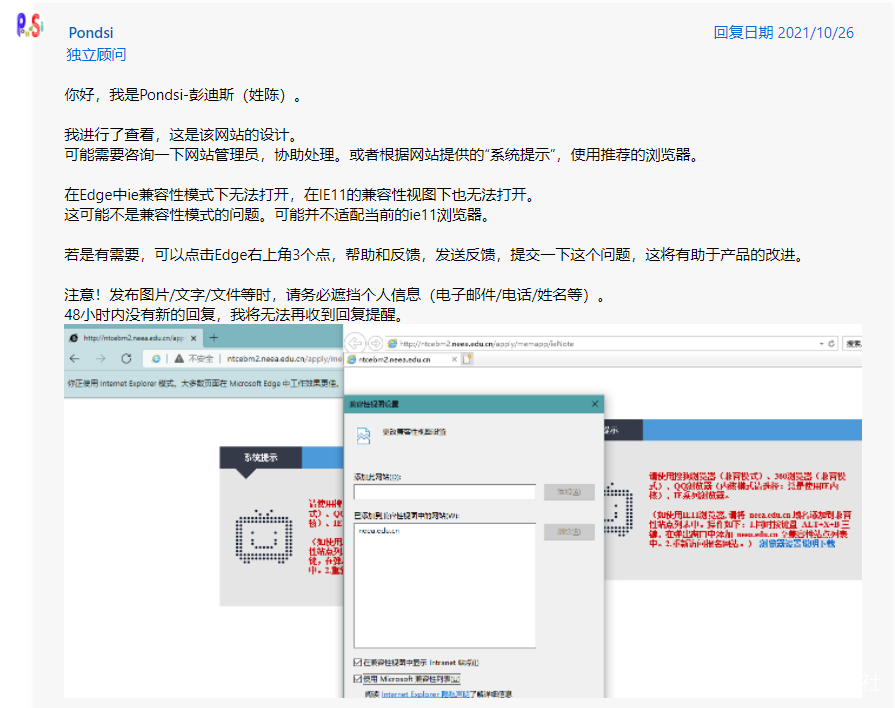This screenshot has width=895, height=708.
Task: Go forward in the Edge window
Action: [x=100, y=359]
